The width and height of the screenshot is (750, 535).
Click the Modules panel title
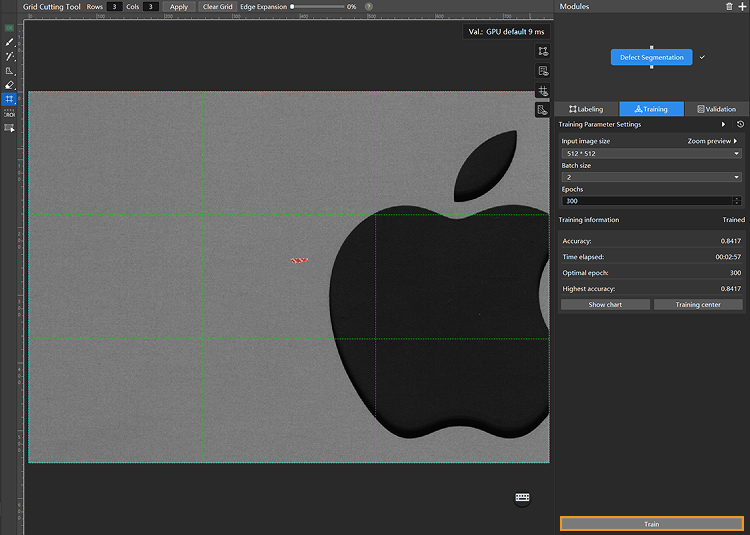(574, 6)
